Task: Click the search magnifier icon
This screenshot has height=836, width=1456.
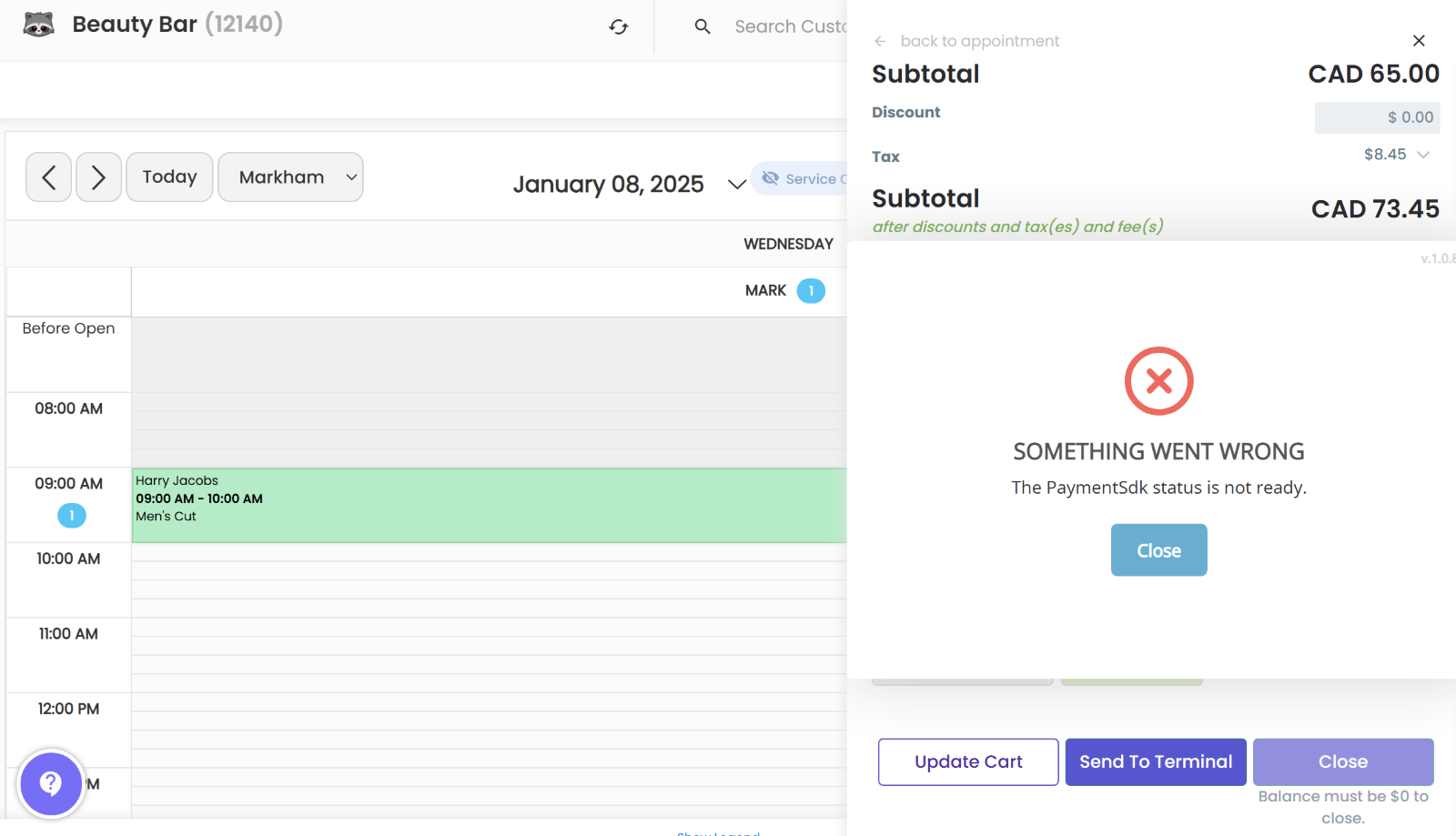Action: [703, 27]
